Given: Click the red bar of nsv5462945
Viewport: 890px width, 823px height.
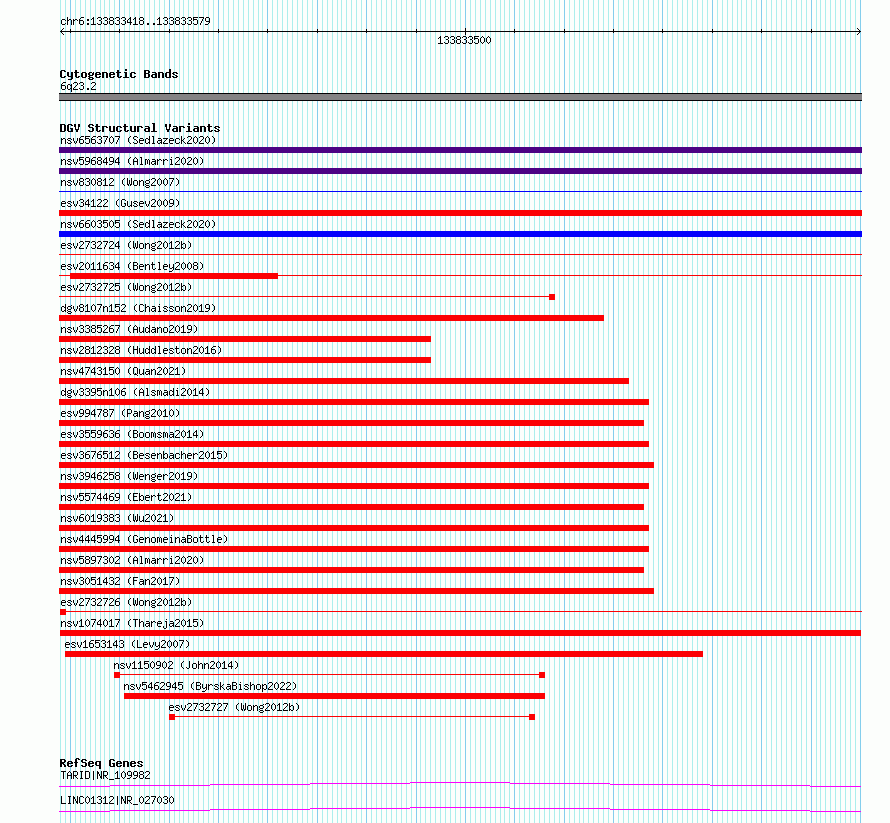Looking at the screenshot, I should [334, 696].
